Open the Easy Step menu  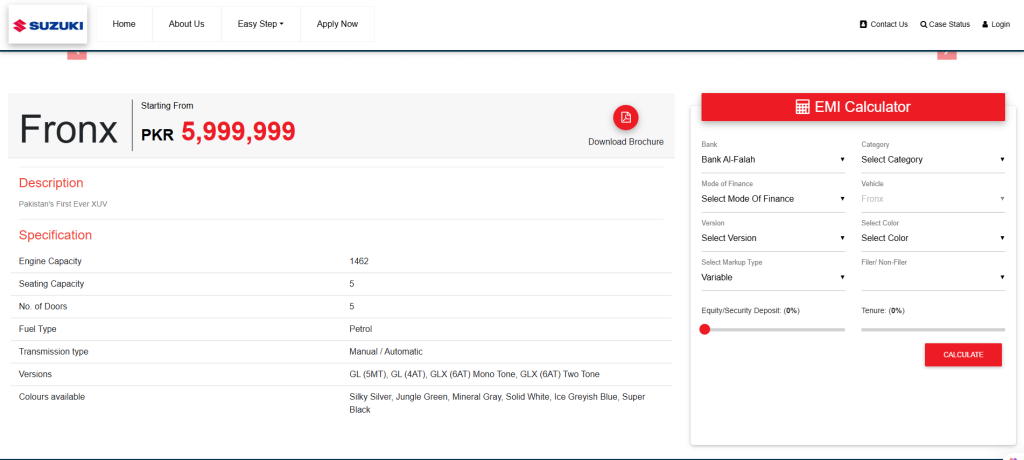point(261,24)
